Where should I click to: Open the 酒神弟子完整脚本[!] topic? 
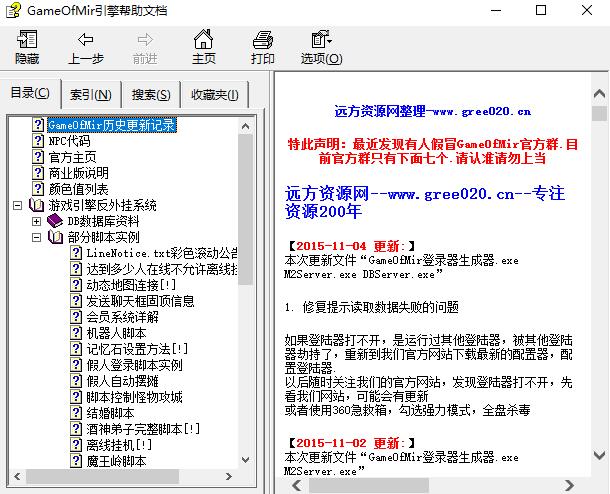point(143,429)
